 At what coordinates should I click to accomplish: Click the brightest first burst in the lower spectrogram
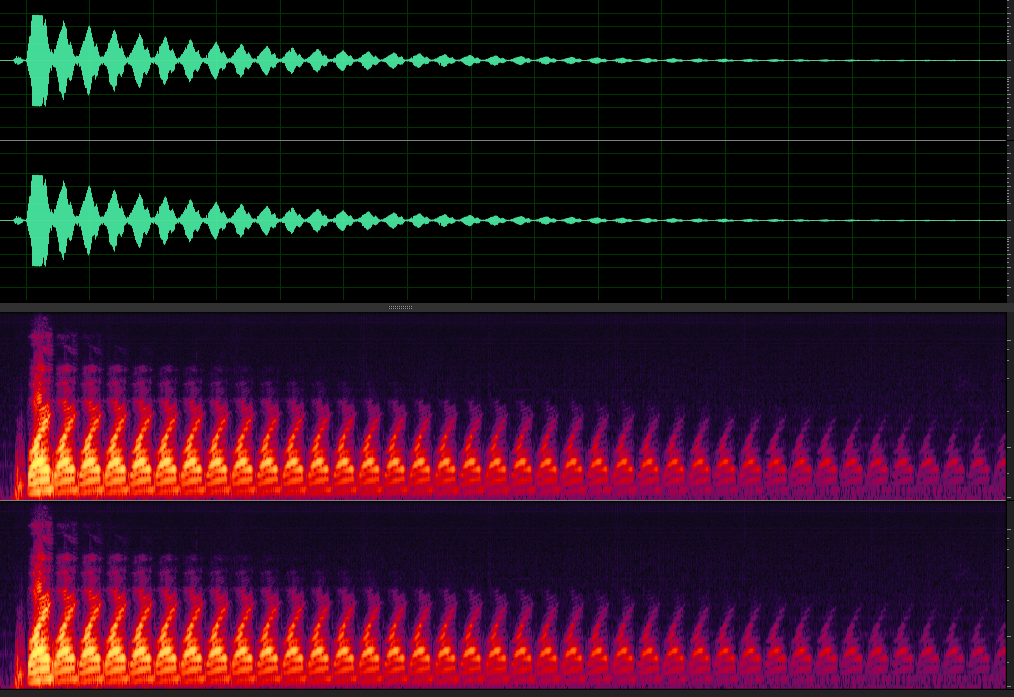40,596
